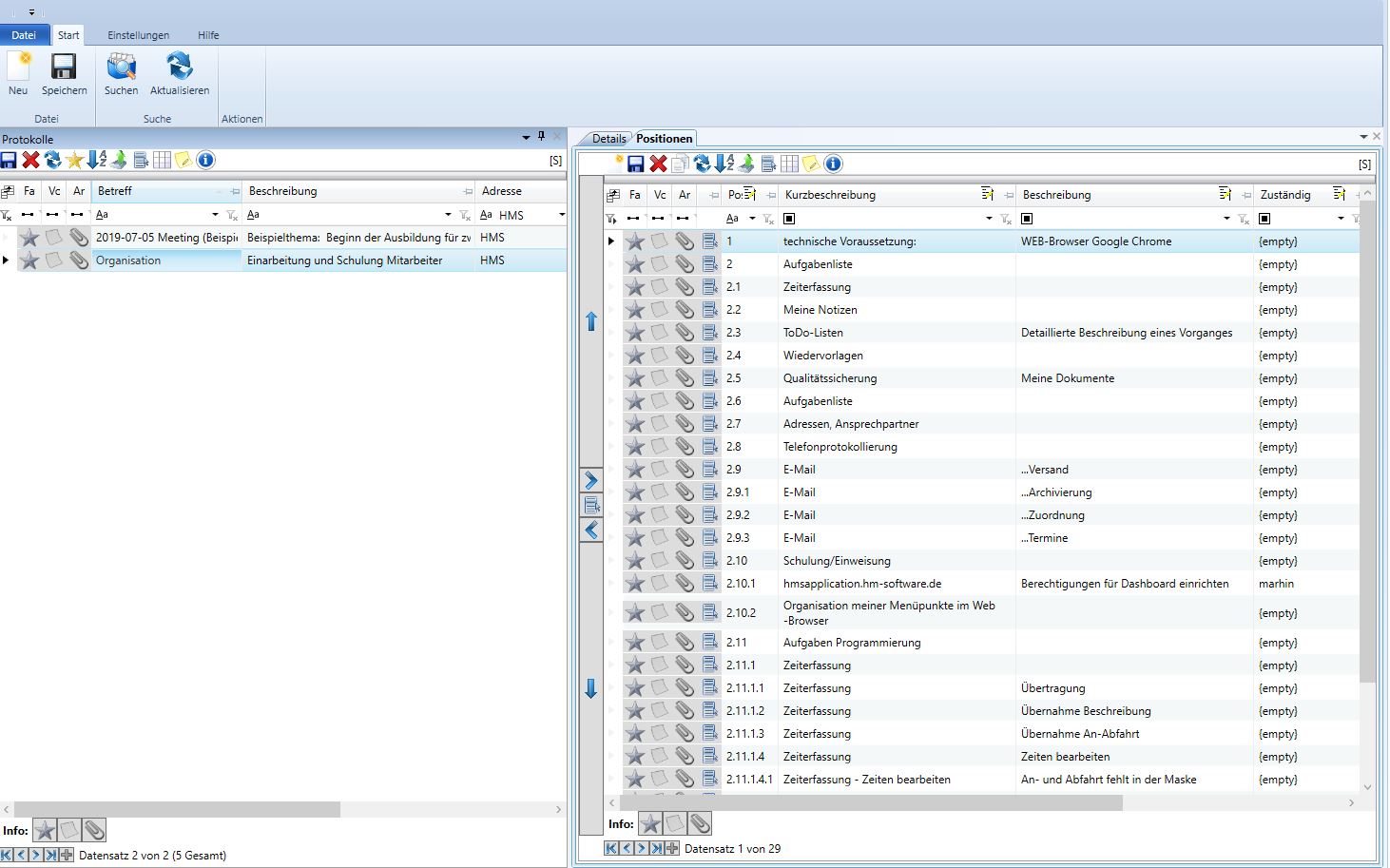This screenshot has width=1390, height=868.
Task: Switch to the Details tab
Action: click(608, 139)
